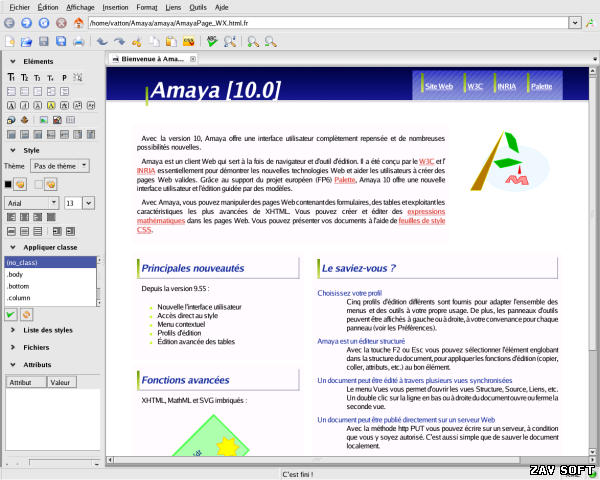600x480 pixels.
Task: Cut selection with scissors icon
Action: pyautogui.click(x=137, y=41)
